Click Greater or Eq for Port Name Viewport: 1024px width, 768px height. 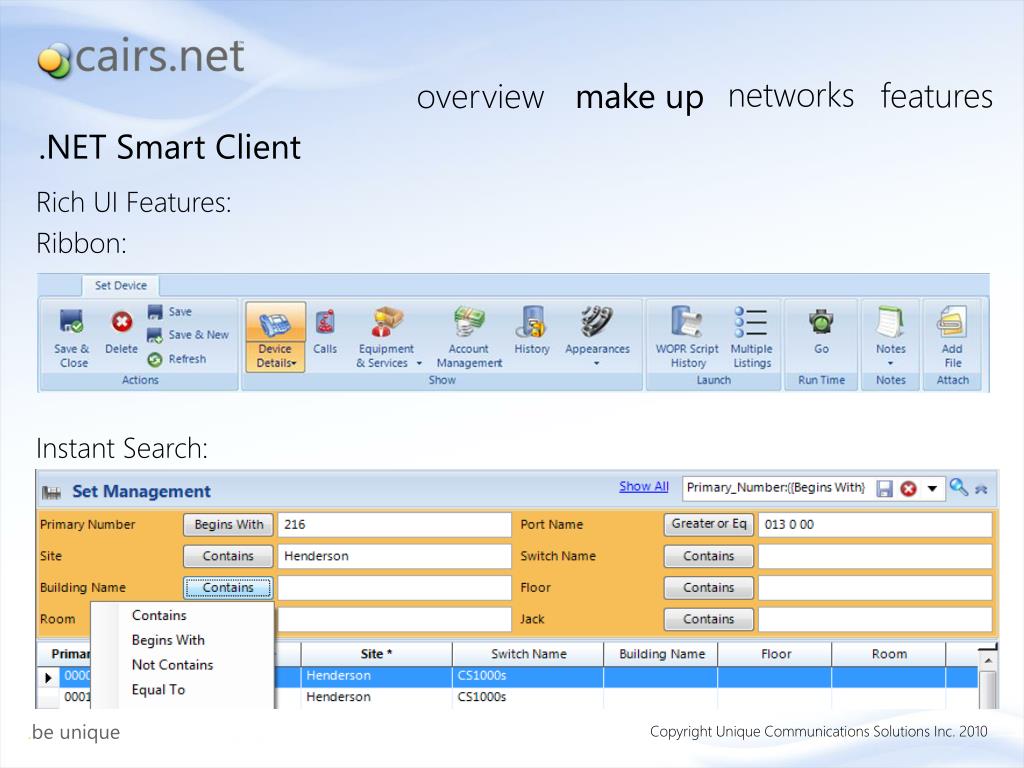click(709, 524)
